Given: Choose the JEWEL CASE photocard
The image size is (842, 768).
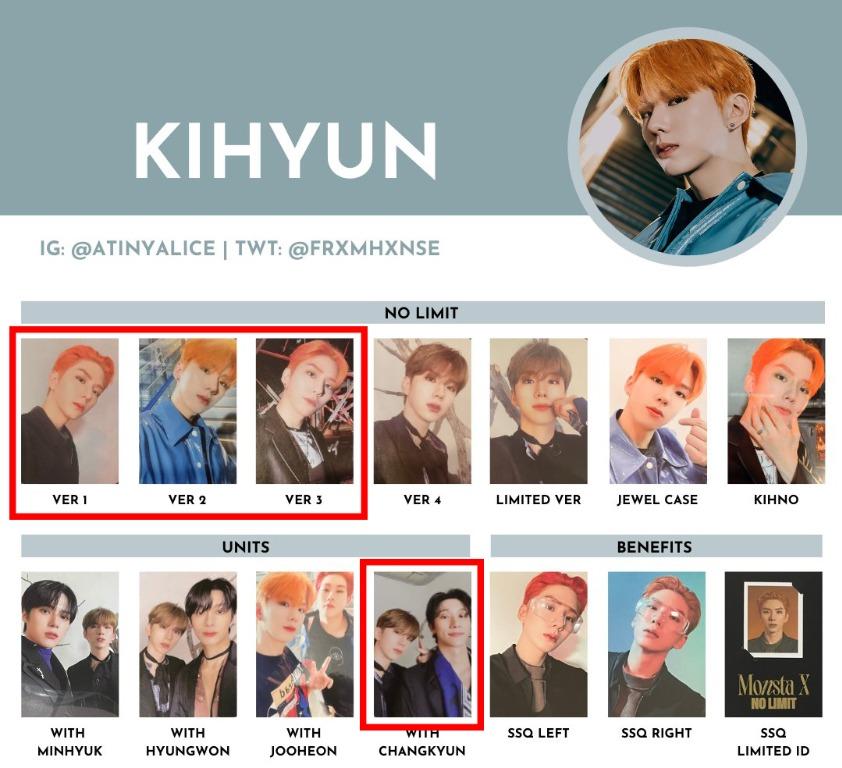Looking at the screenshot, I should [657, 411].
